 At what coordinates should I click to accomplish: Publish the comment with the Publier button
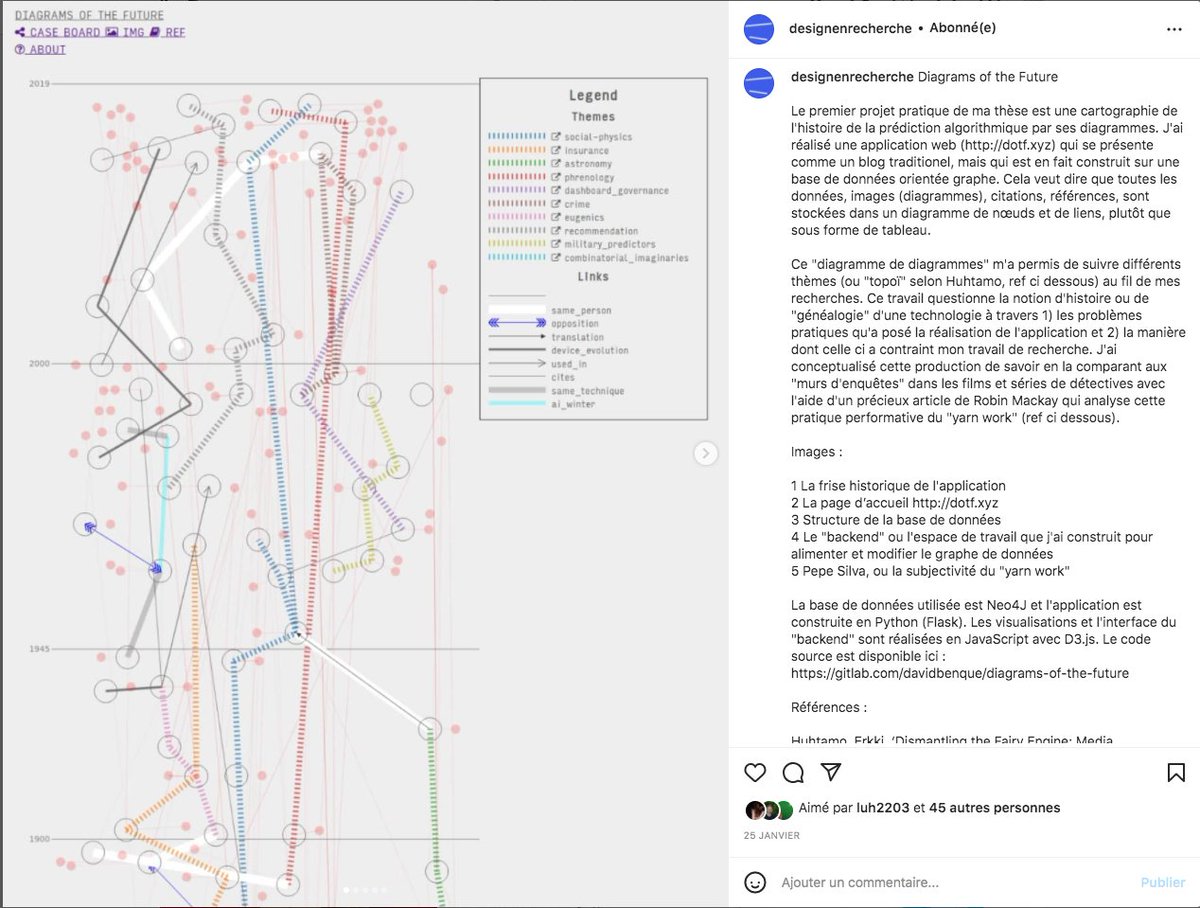1162,883
